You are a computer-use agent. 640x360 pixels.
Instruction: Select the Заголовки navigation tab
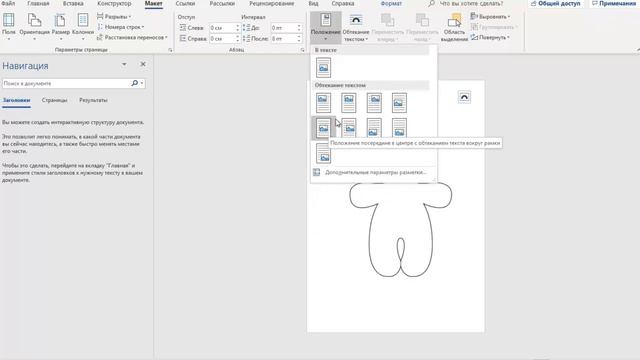point(16,100)
